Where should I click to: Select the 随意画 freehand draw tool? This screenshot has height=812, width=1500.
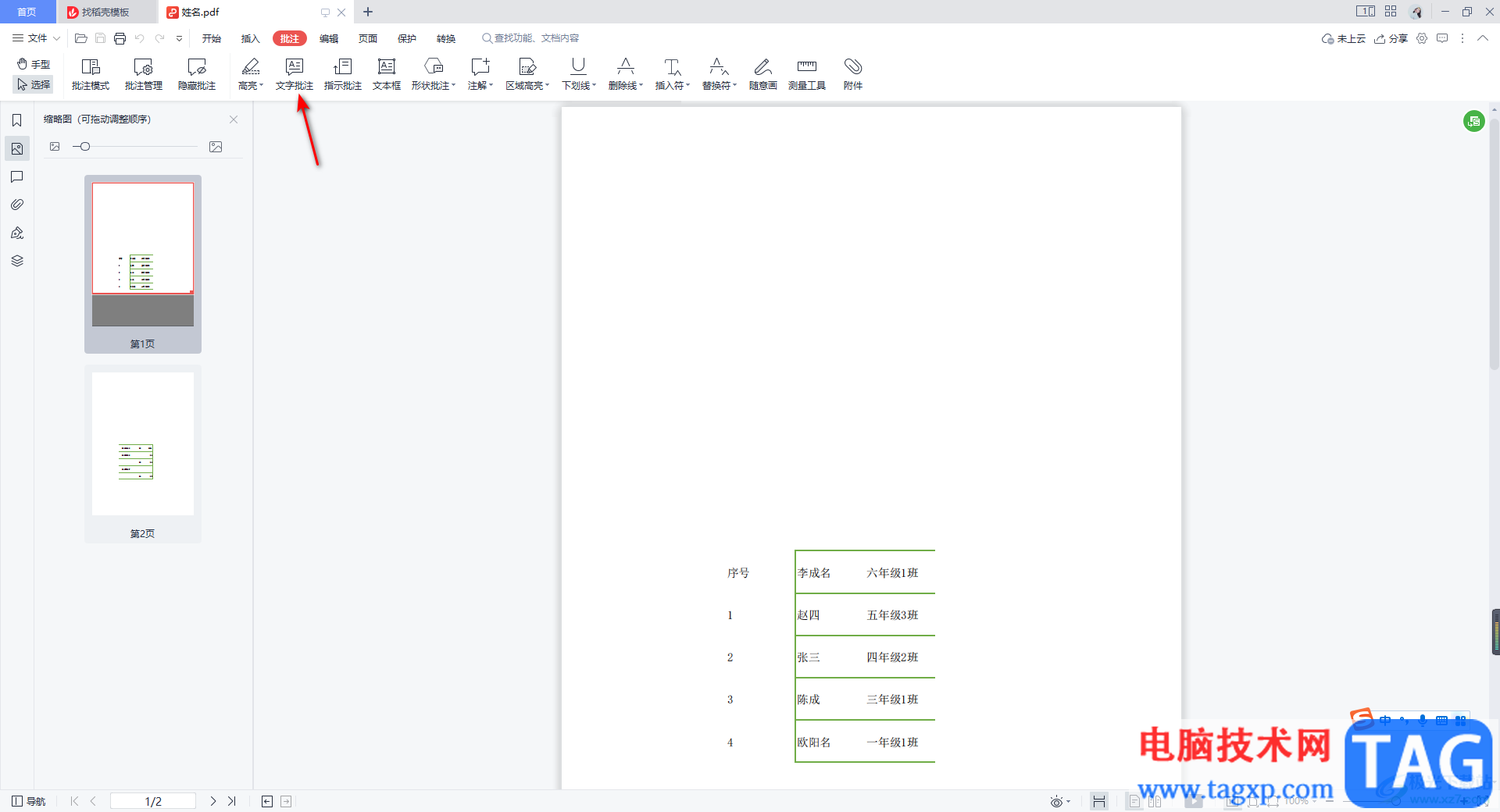[763, 75]
